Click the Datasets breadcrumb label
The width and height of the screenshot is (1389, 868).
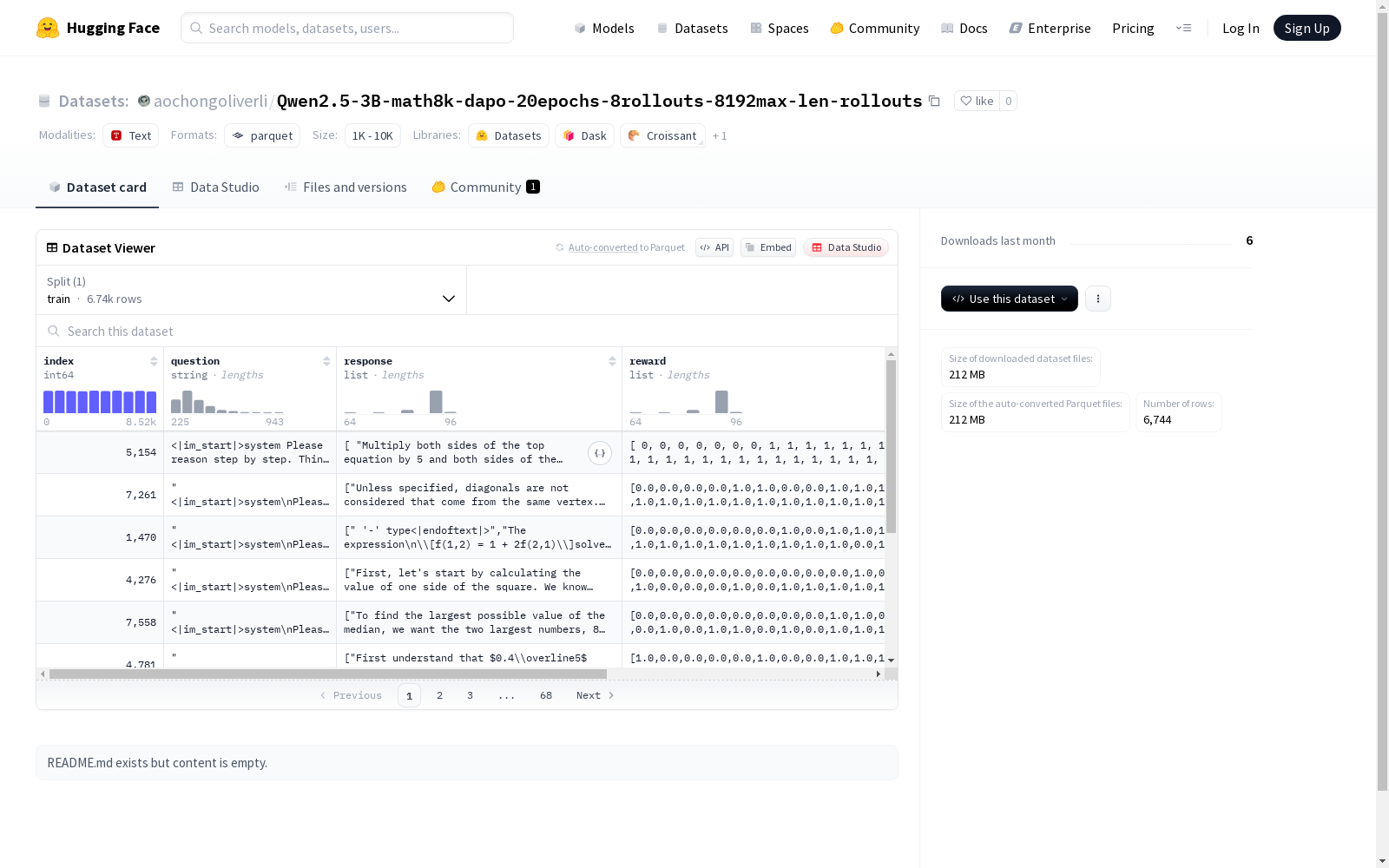tap(94, 101)
